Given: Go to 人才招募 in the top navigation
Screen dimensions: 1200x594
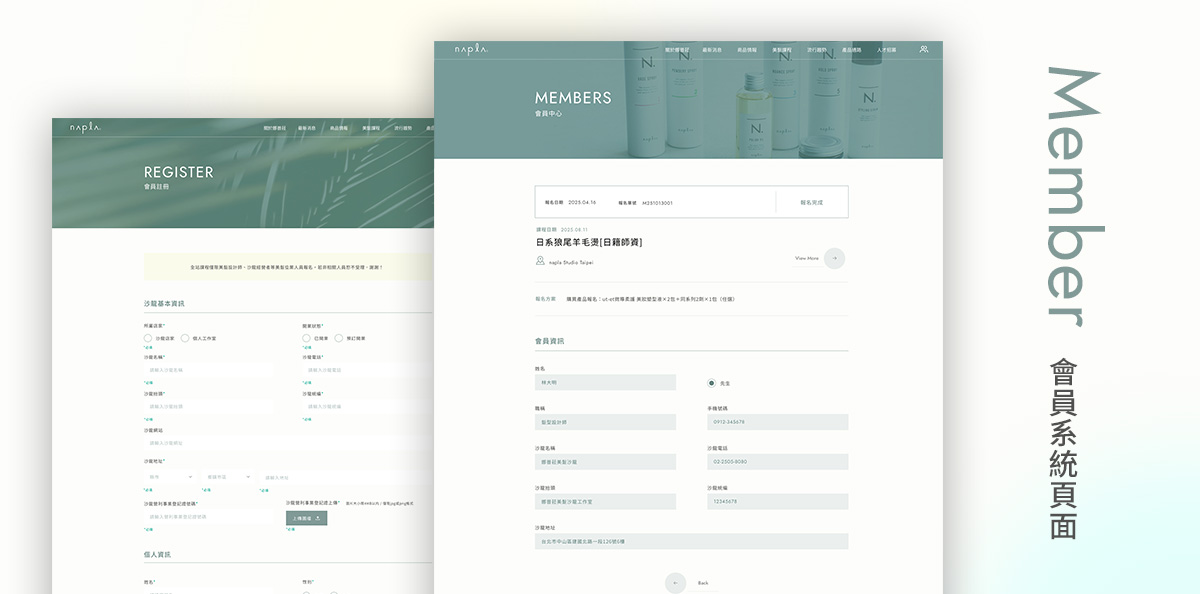Looking at the screenshot, I should [x=887, y=49].
